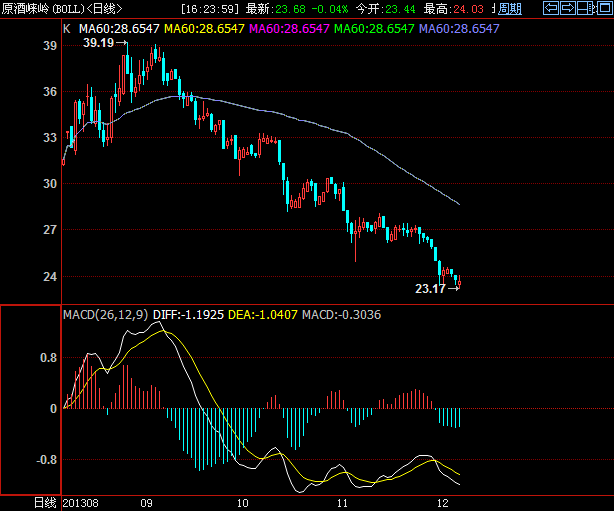
Task: Click the 39 price axis label
Action: coord(50,46)
